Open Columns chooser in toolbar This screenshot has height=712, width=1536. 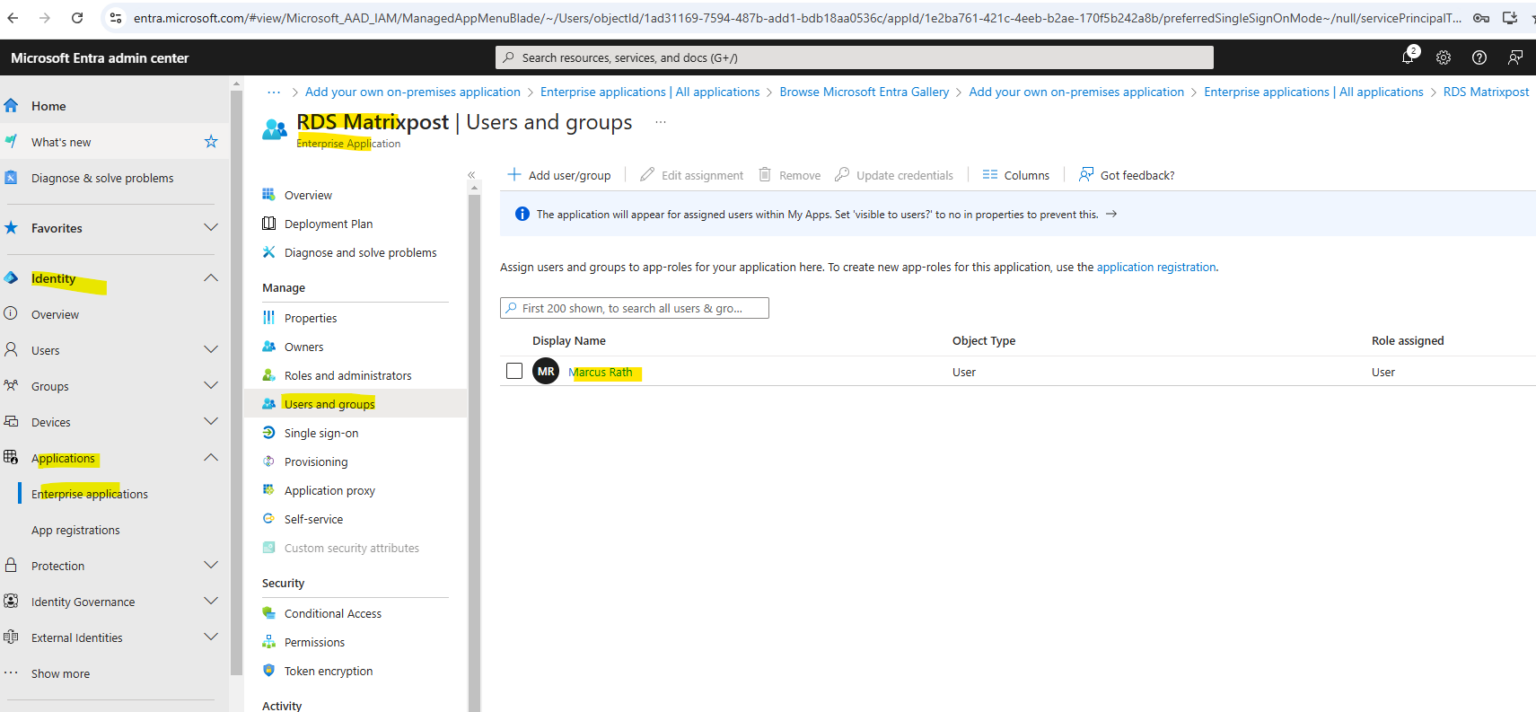click(1016, 175)
